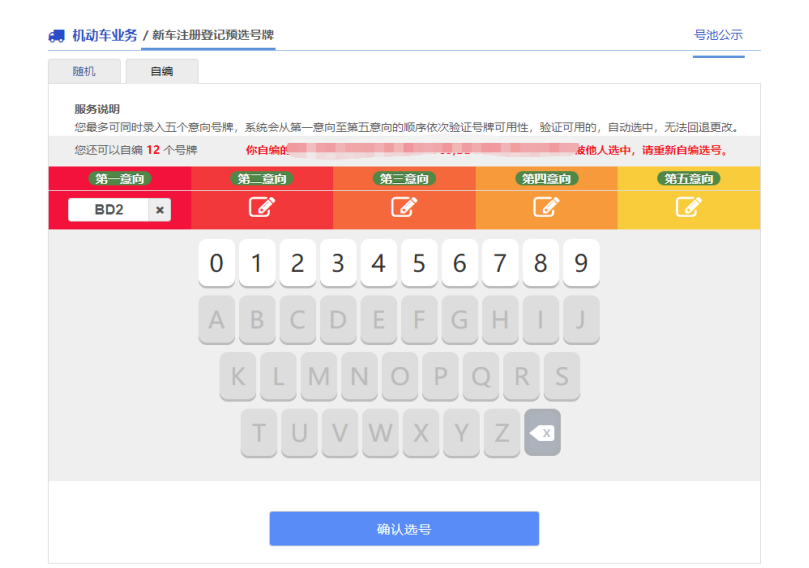Tap letter key Z
The height and width of the screenshot is (568, 809).
(502, 433)
